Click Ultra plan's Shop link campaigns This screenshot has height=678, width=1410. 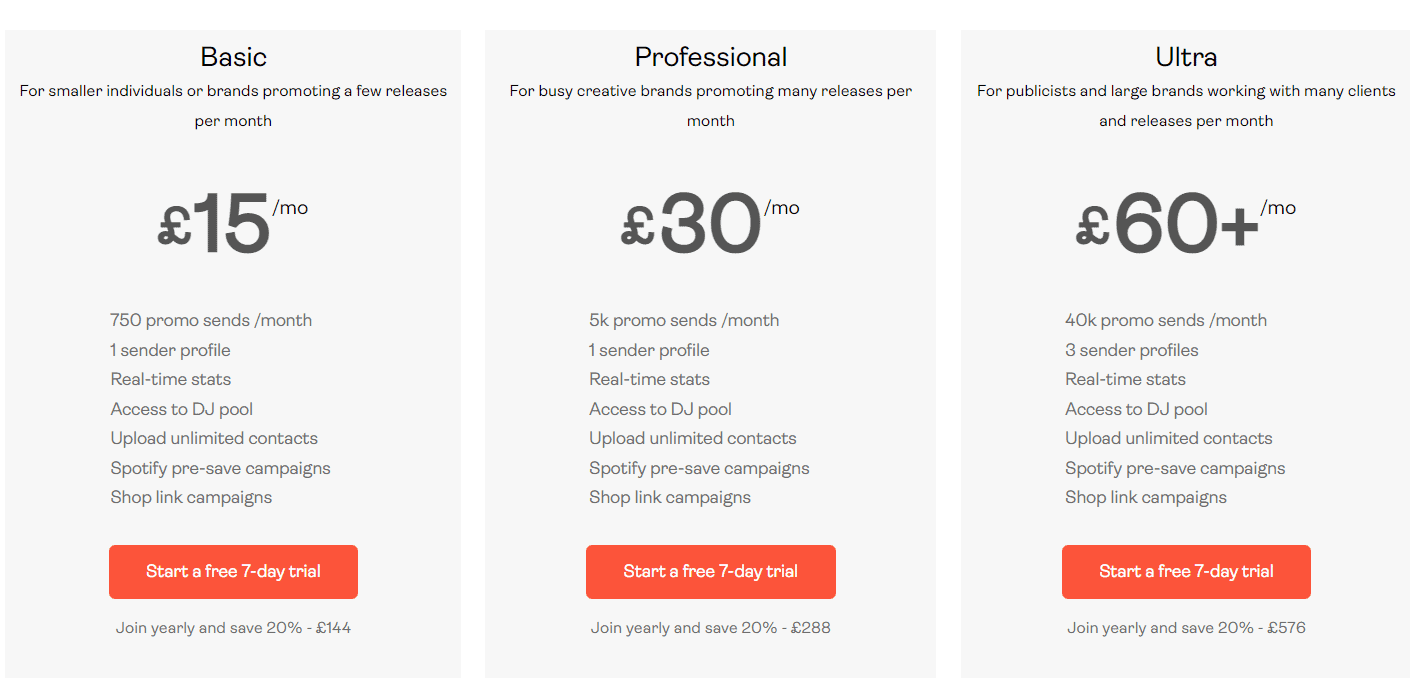click(x=1146, y=497)
